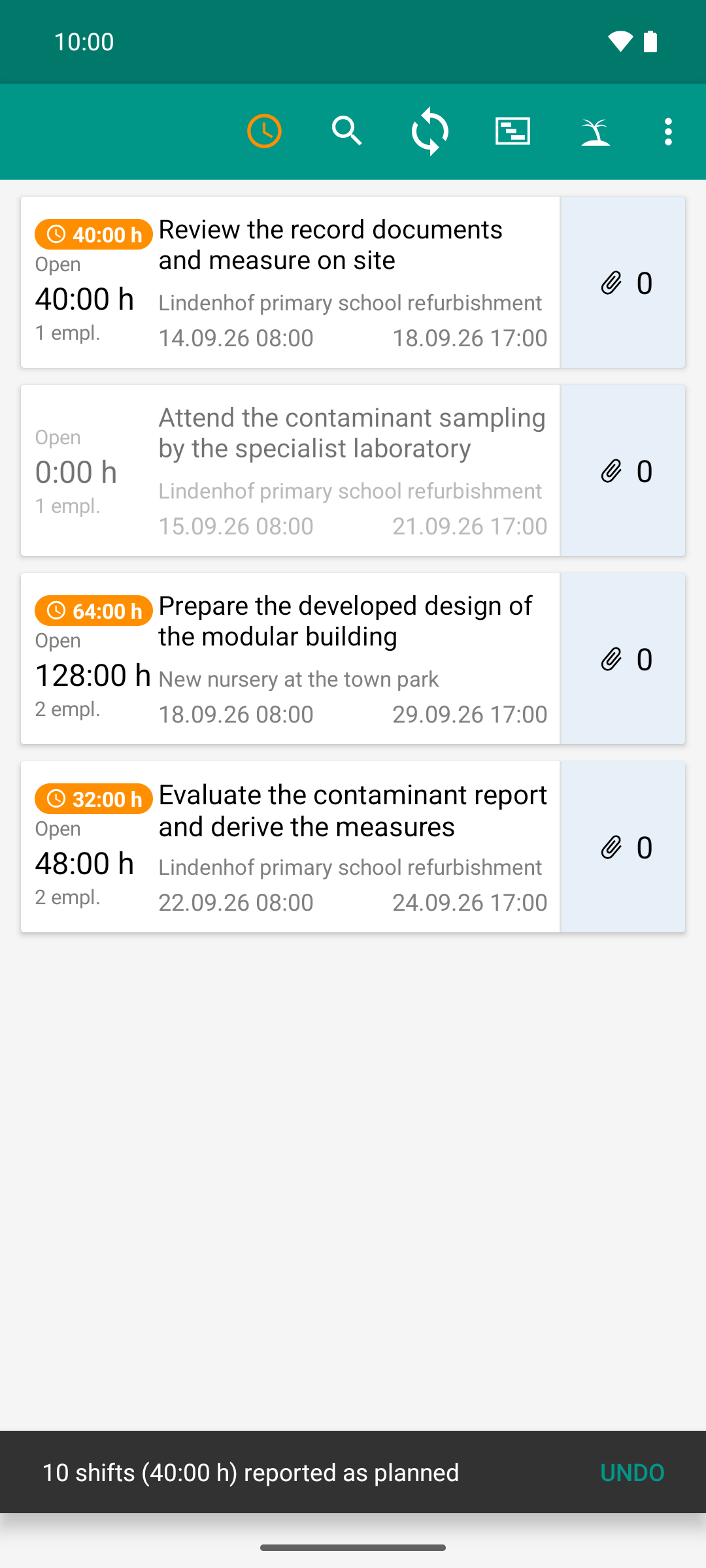Tap the 40:00 h orange time badge
This screenshot has height=1568, width=706.
93,234
